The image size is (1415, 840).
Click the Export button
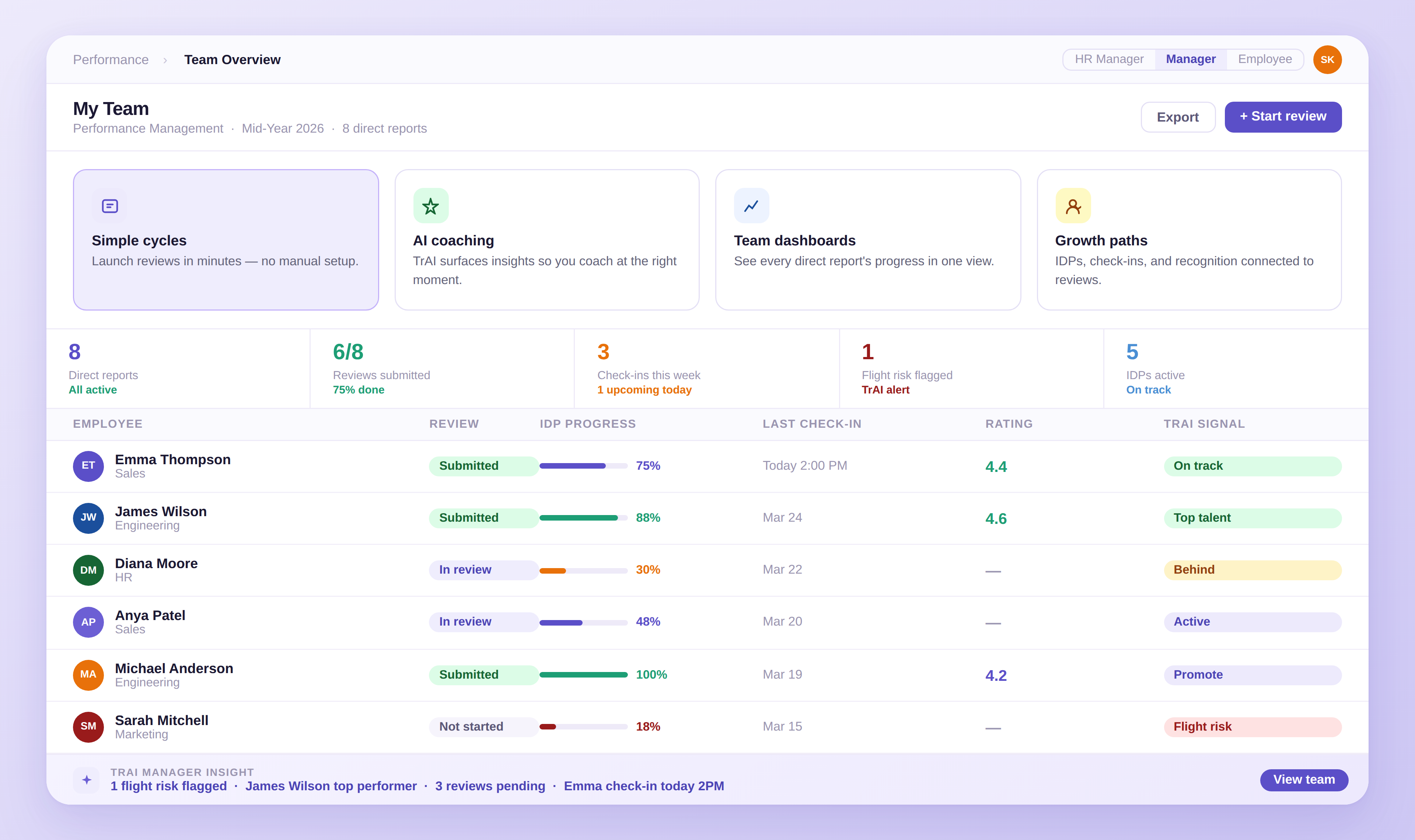coord(1177,117)
